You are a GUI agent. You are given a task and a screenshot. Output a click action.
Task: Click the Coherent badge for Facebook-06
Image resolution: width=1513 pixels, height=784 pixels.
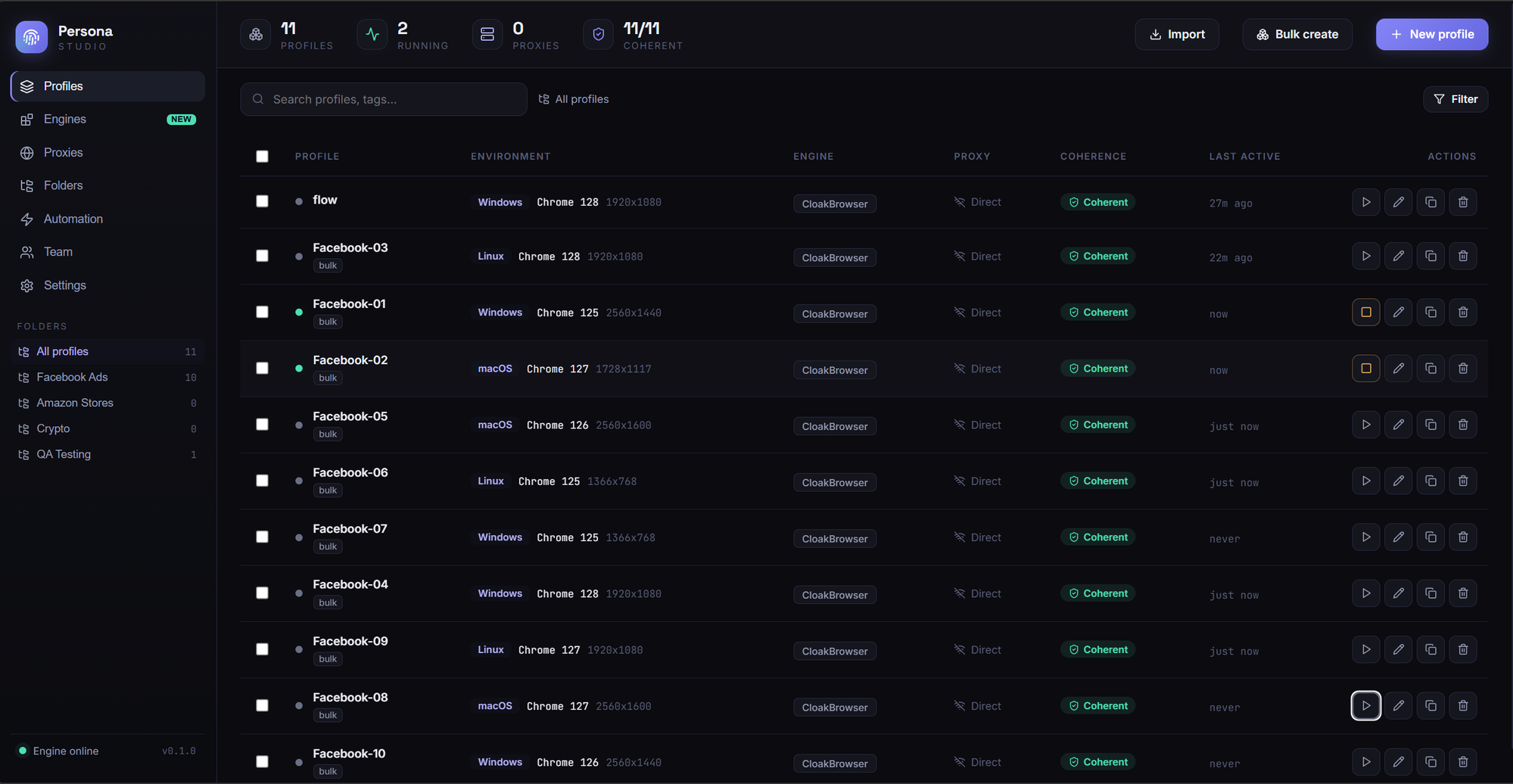click(x=1097, y=481)
